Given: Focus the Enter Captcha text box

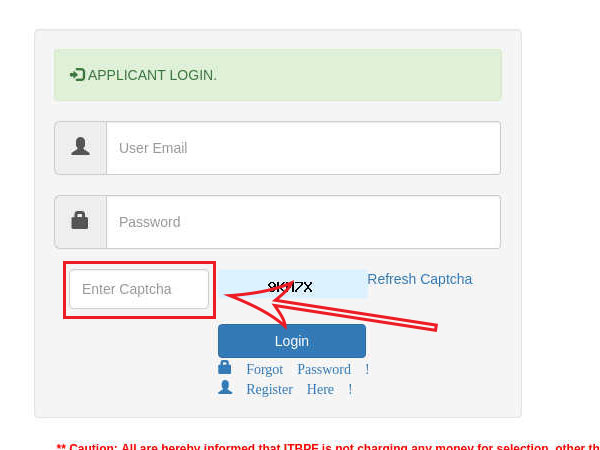Looking at the screenshot, I should point(139,289).
